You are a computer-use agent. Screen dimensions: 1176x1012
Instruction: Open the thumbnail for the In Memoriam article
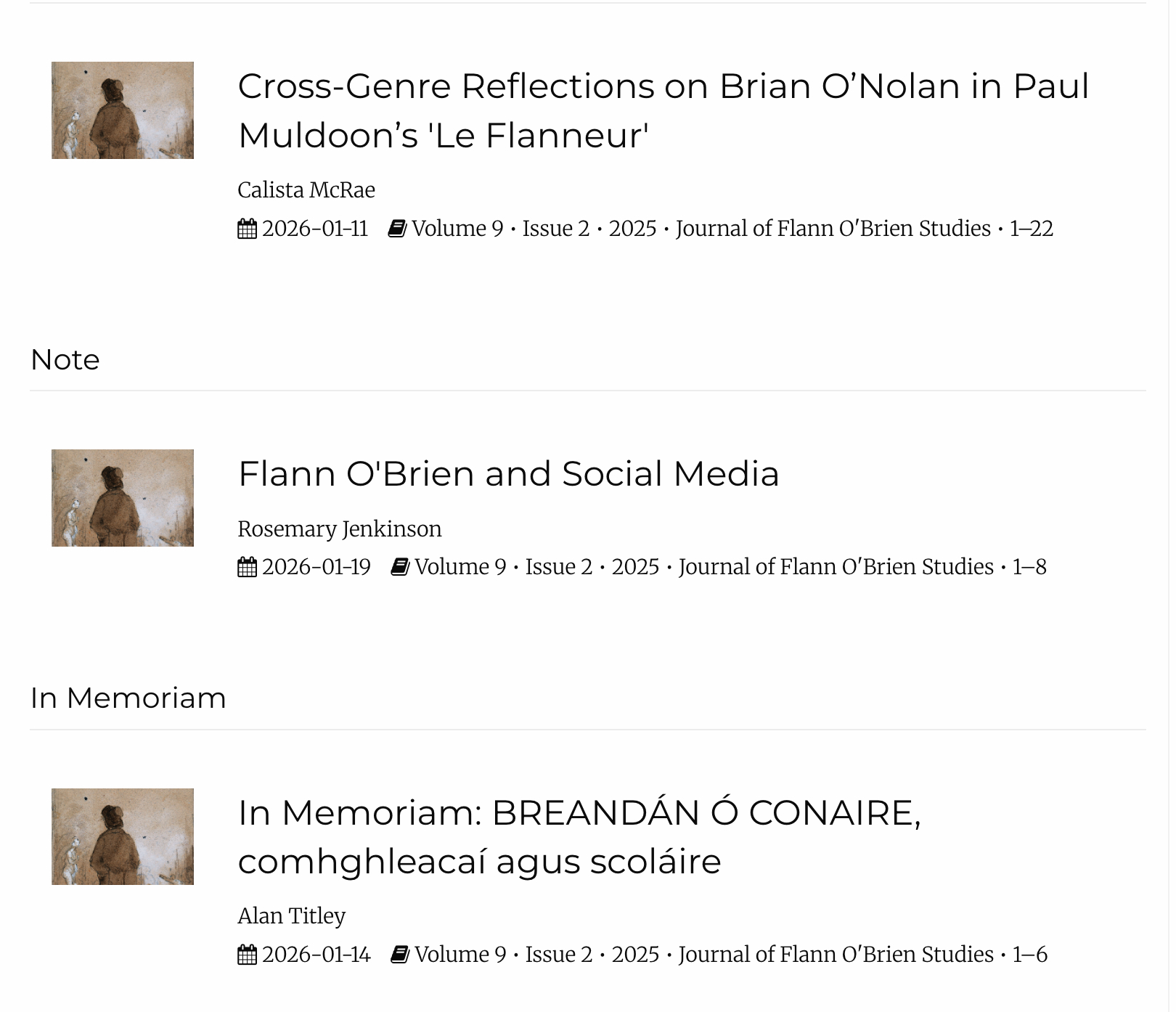click(123, 836)
